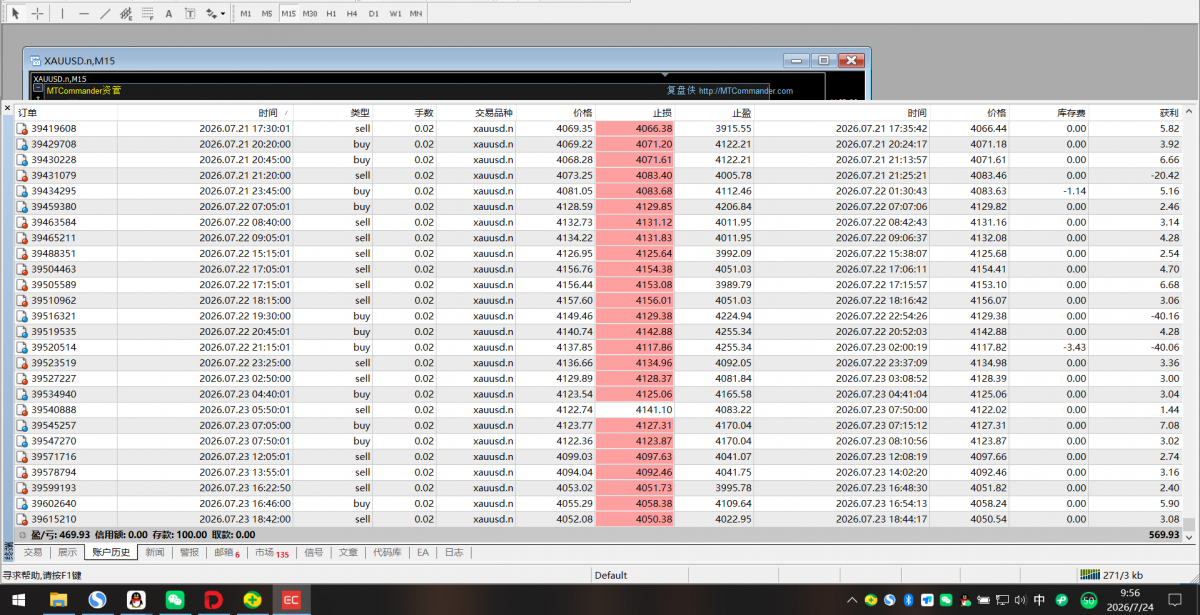1200x615 pixels.
Task: Activate the text 'A' tool
Action: [x=168, y=14]
